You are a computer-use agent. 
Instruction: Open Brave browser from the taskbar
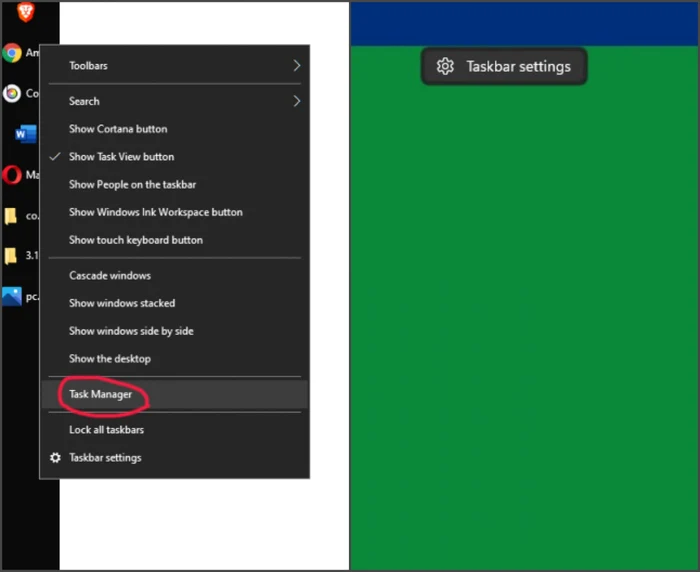(x=25, y=12)
